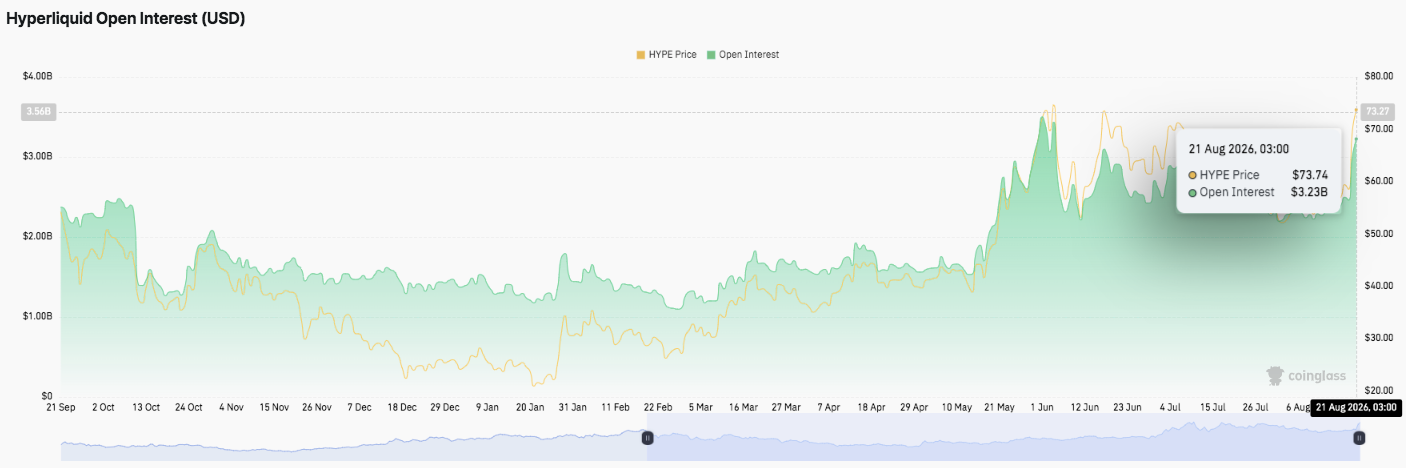Click the 21 Aug 2026, 03:00 crosshair label
Screen dimensions: 1406x468
[1355, 408]
